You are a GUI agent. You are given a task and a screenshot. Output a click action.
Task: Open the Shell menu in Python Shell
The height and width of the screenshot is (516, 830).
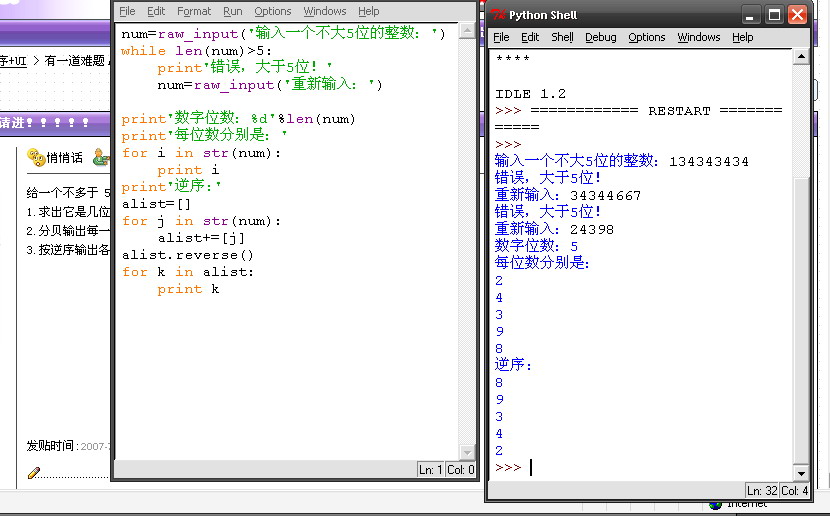coord(562,37)
